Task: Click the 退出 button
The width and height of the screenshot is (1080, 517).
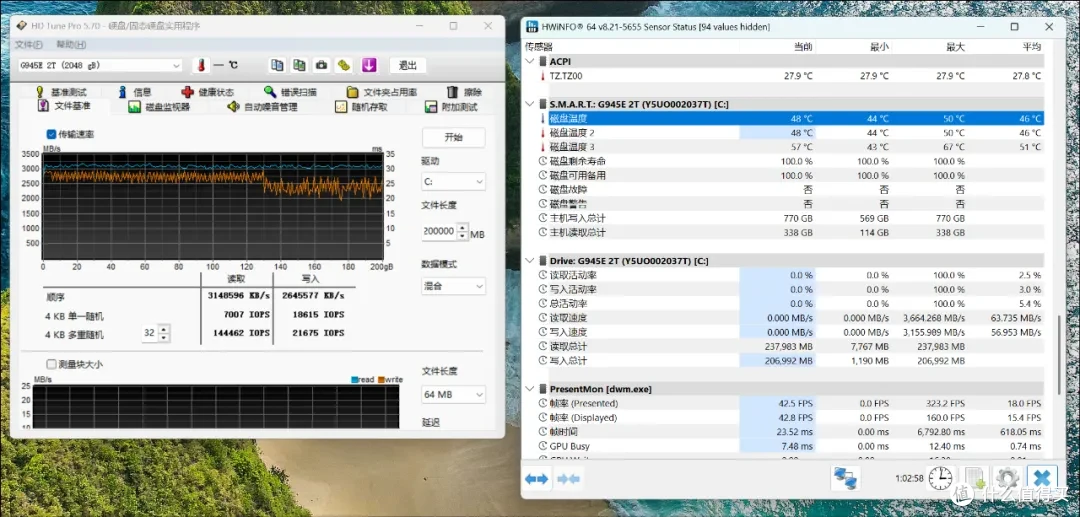Action: coord(408,65)
